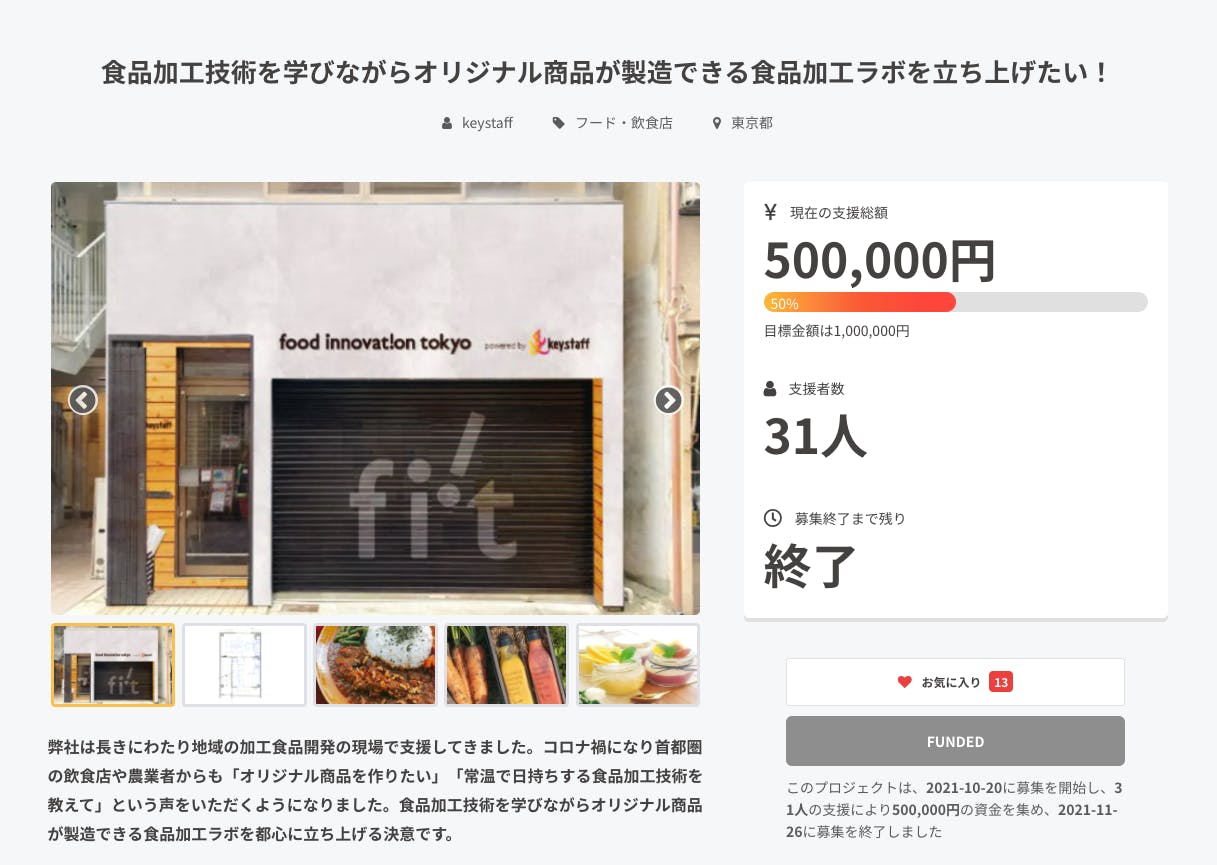Viewport: 1217px width, 865px height.
Task: Click the next image arrow on the carousel
Action: (668, 400)
